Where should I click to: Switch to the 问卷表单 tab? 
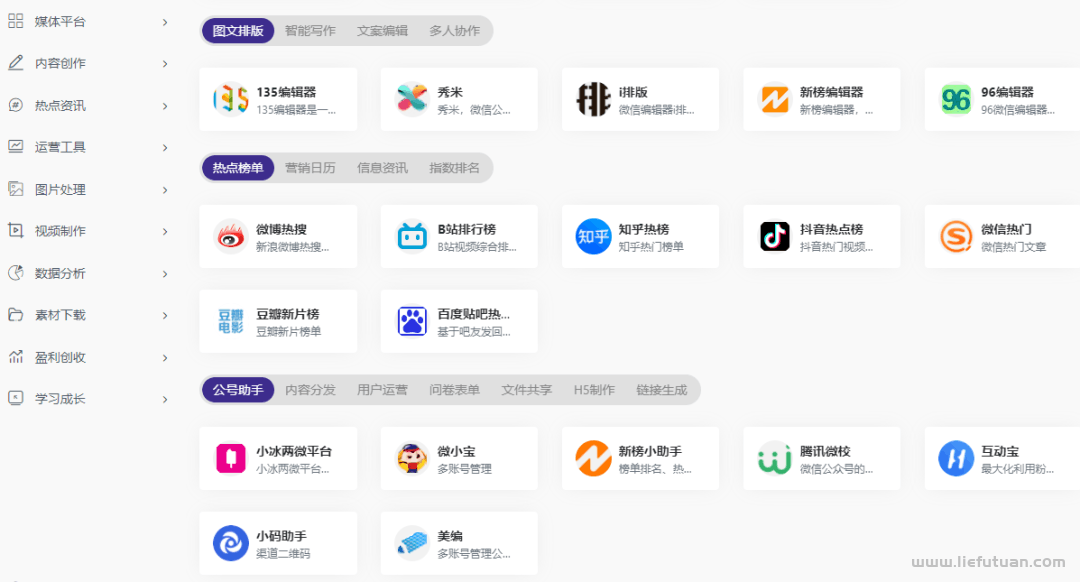point(455,389)
